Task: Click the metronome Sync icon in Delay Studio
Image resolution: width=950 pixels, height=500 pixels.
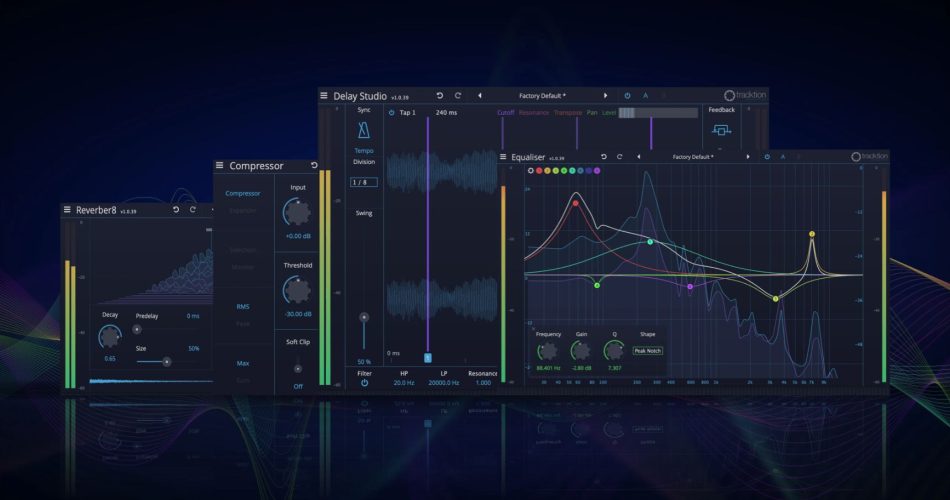Action: tap(363, 131)
